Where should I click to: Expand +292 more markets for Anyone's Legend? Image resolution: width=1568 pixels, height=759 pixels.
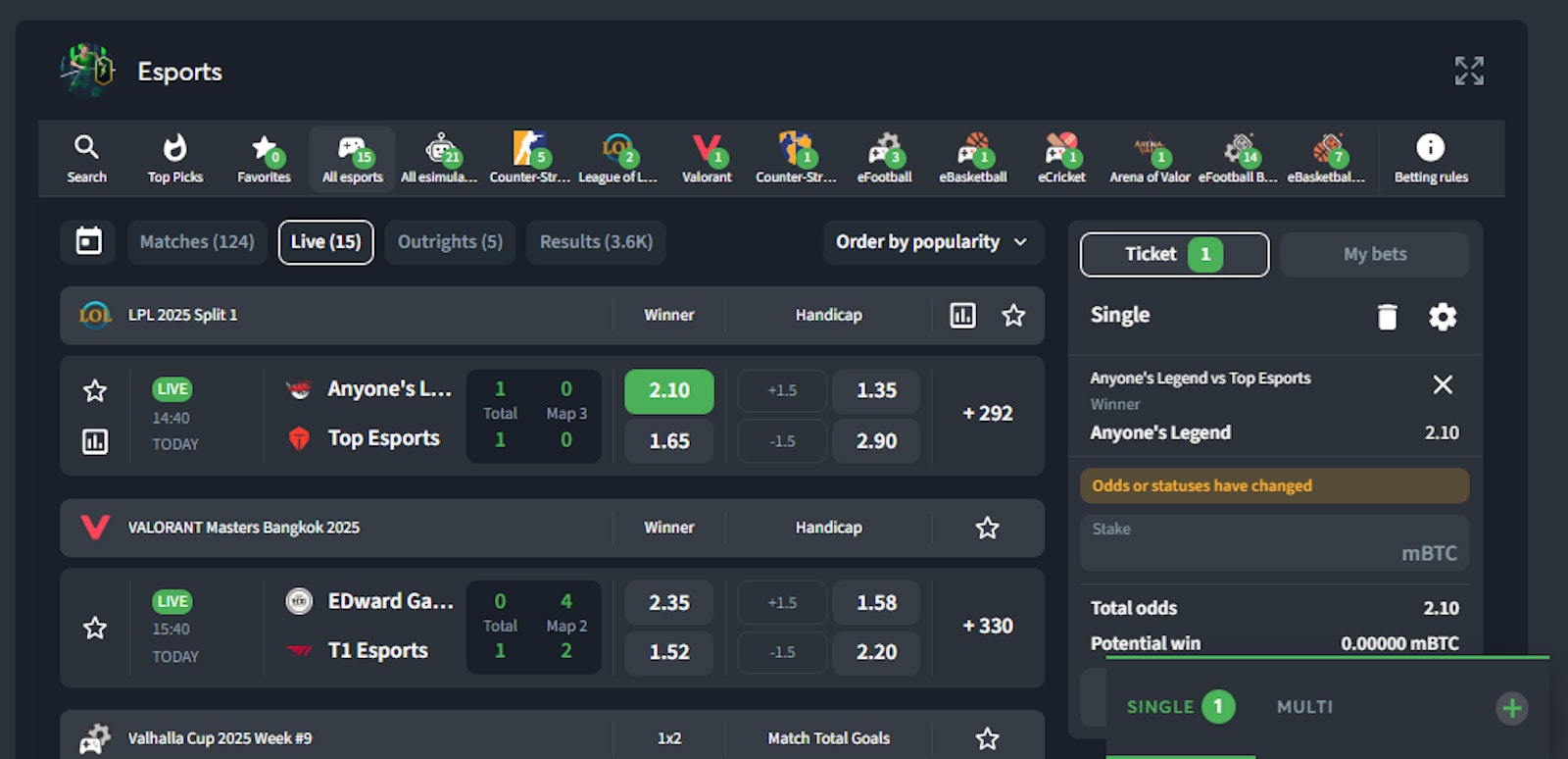987,414
